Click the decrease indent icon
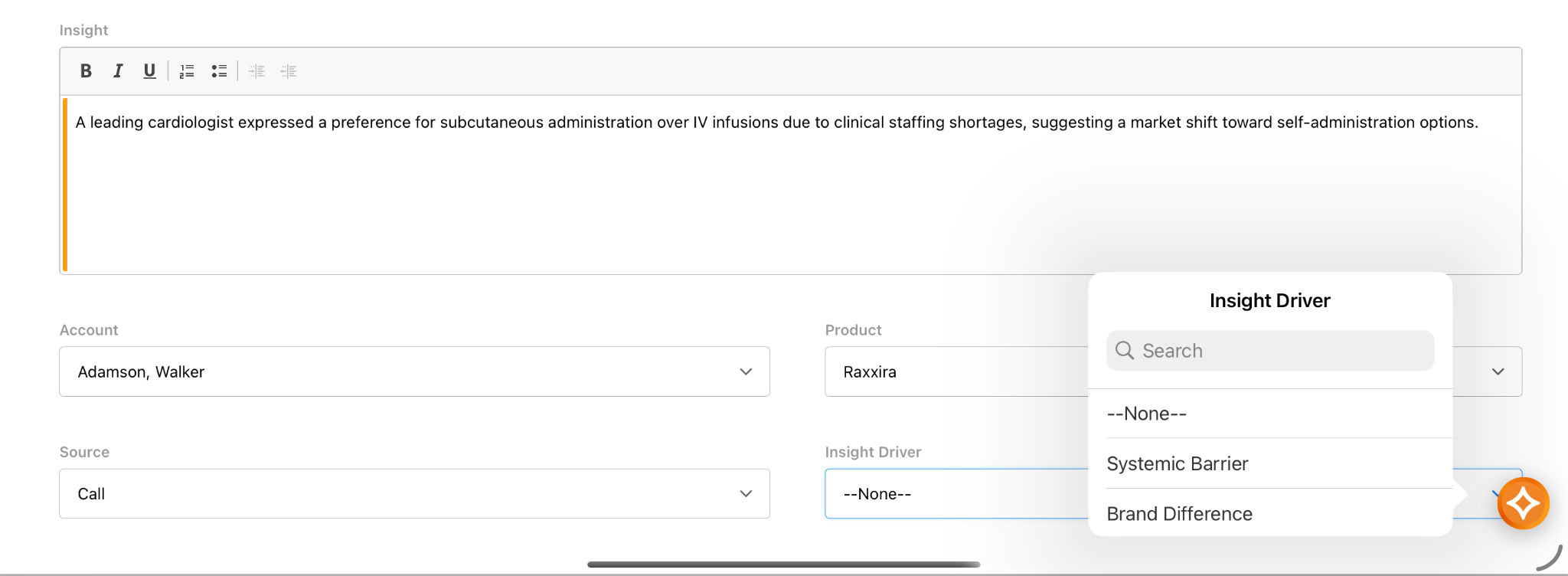The width and height of the screenshot is (1568, 576). [256, 71]
